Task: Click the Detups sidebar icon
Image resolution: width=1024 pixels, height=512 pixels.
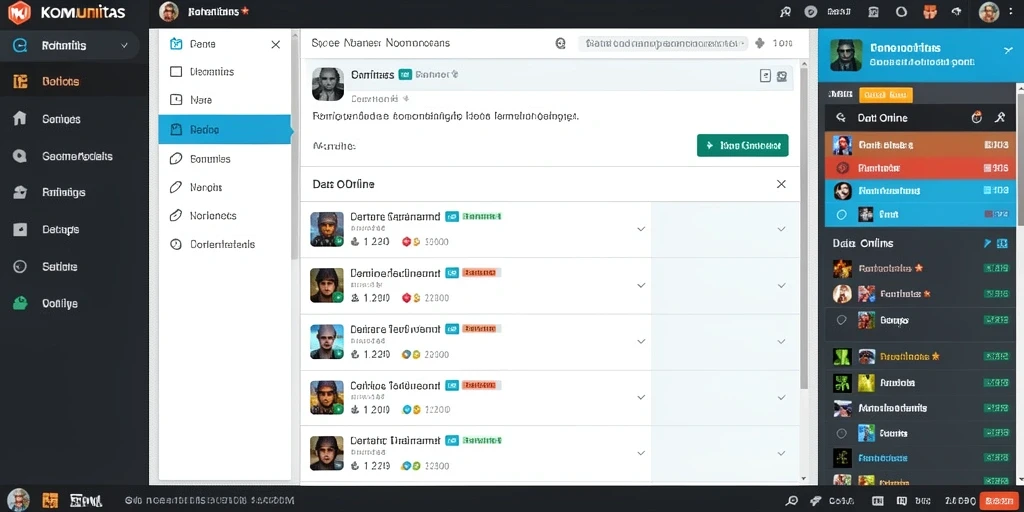Action: click(20, 229)
